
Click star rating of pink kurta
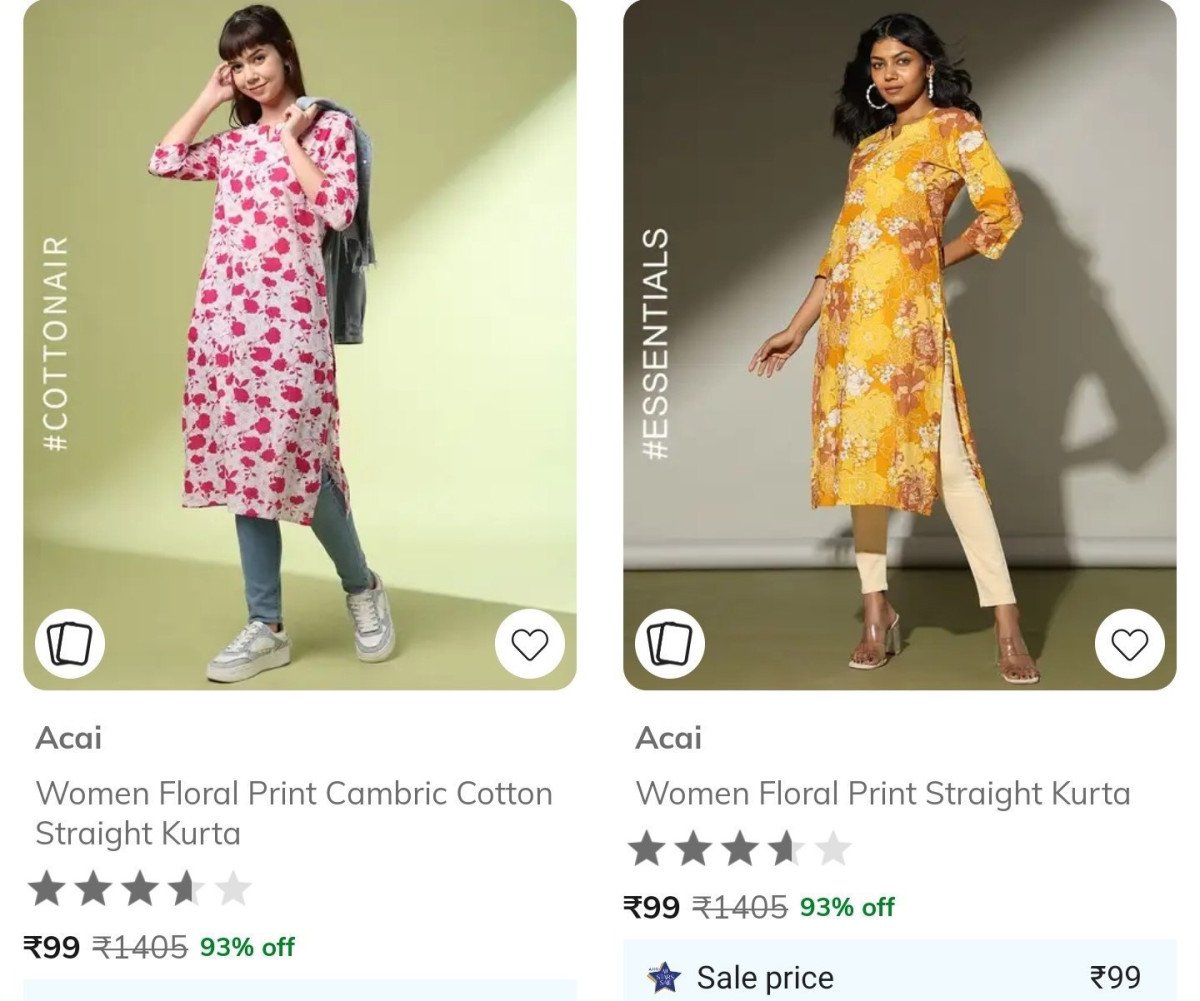point(139,888)
